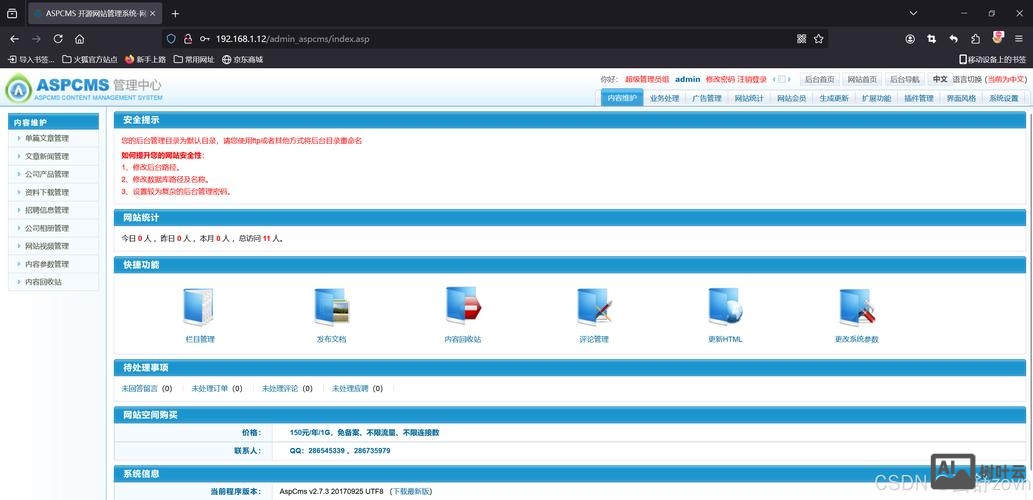Click the 未回答留言 pending link
Screen dimensions: 1033x500
click(x=140, y=389)
